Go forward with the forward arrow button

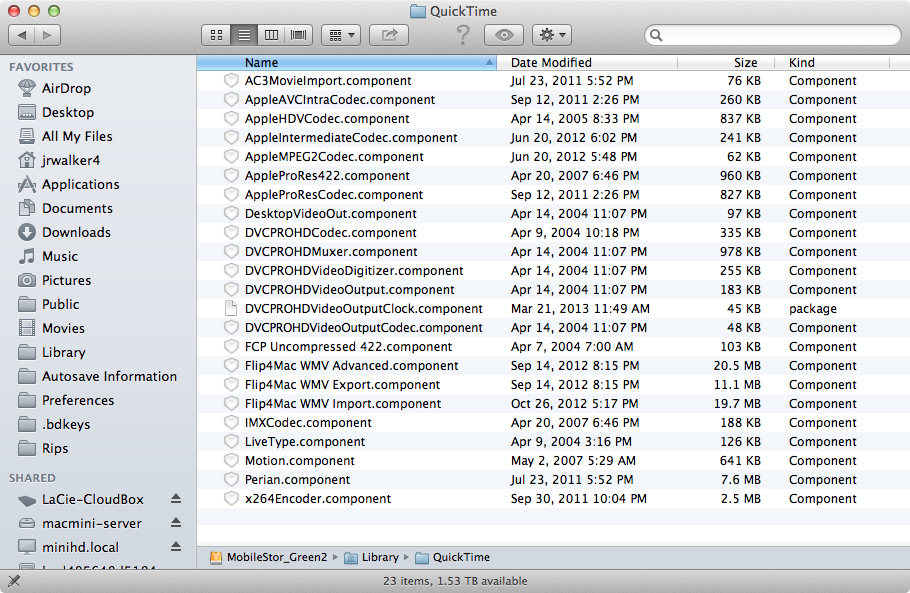(48, 35)
